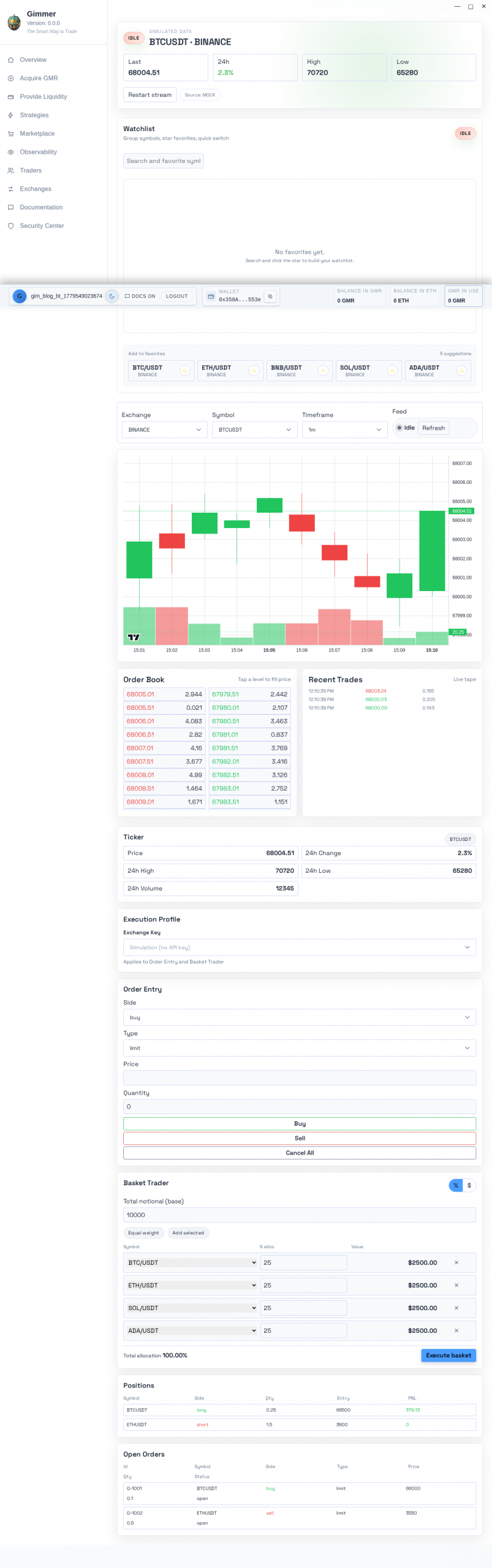This screenshot has width=492, height=1568.
Task: Click the red Sell button
Action: pos(300,1139)
